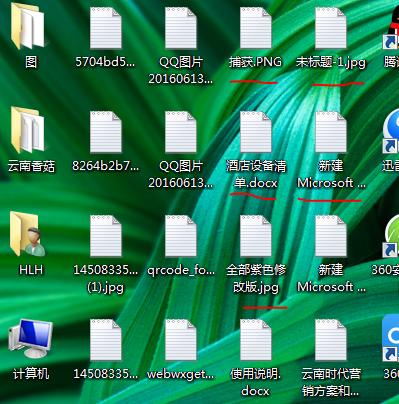Select the 8264b2b7... file icon
Viewport: 399px width, 404px height.
[x=105, y=132]
